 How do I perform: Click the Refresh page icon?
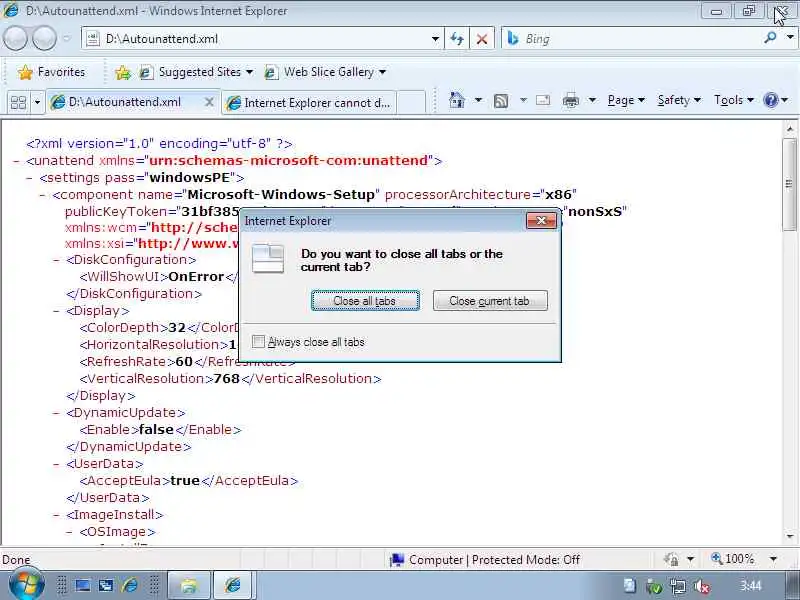click(x=457, y=39)
